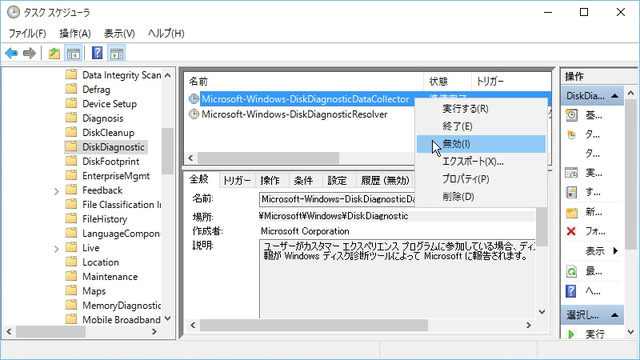The width and height of the screenshot is (640, 360).
Task: Select the Location folder
Action: pos(100,262)
